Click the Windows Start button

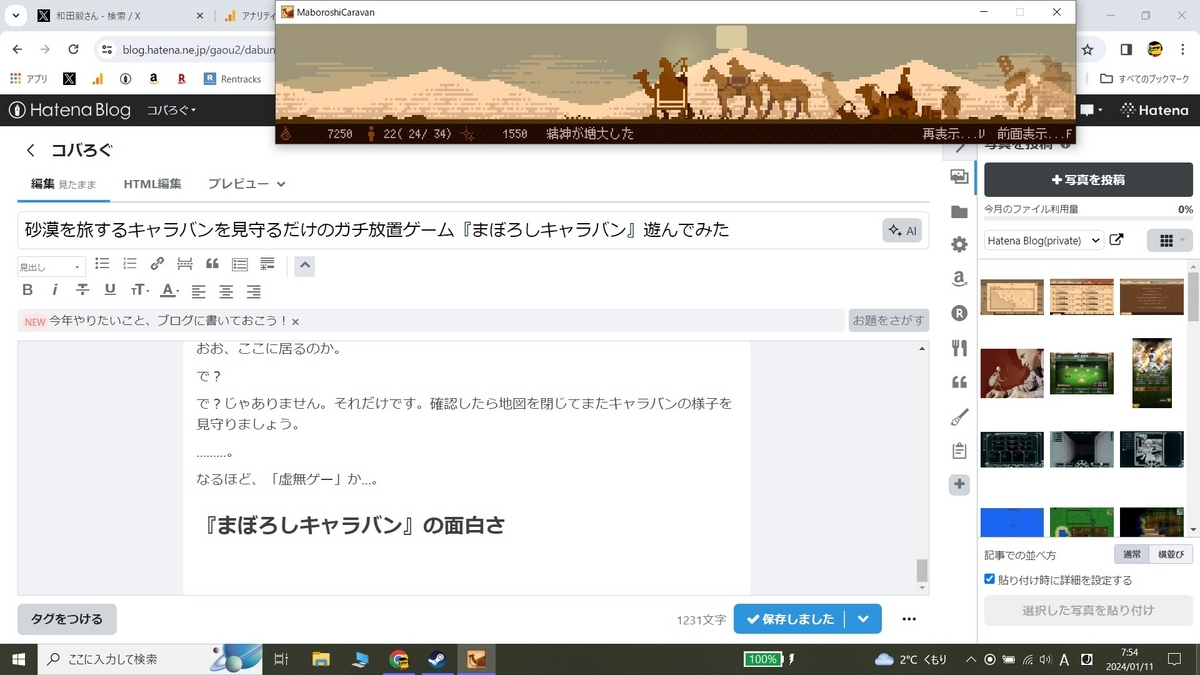(18, 659)
